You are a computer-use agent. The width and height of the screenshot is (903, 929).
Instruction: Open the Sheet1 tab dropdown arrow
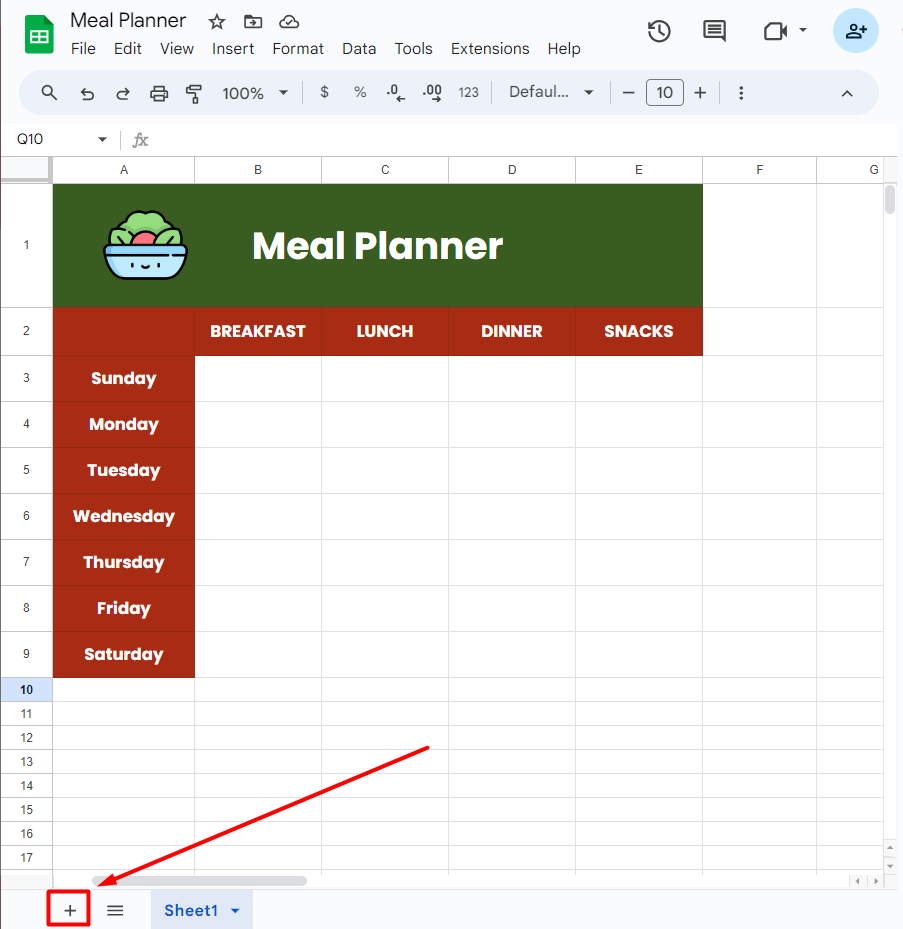point(235,911)
